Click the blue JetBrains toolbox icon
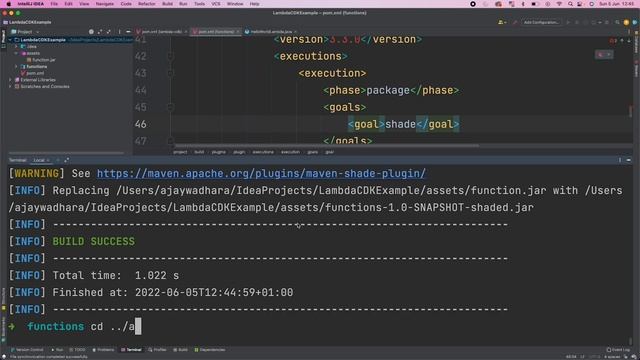The height and width of the screenshot is (360, 640). click(x=634, y=22)
